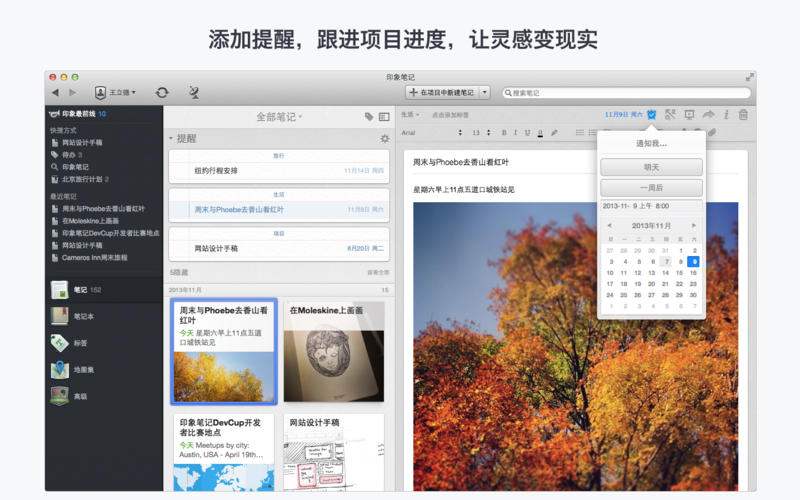800x500 pixels.
Task: Toggle bold text formatting
Action: (x=503, y=132)
